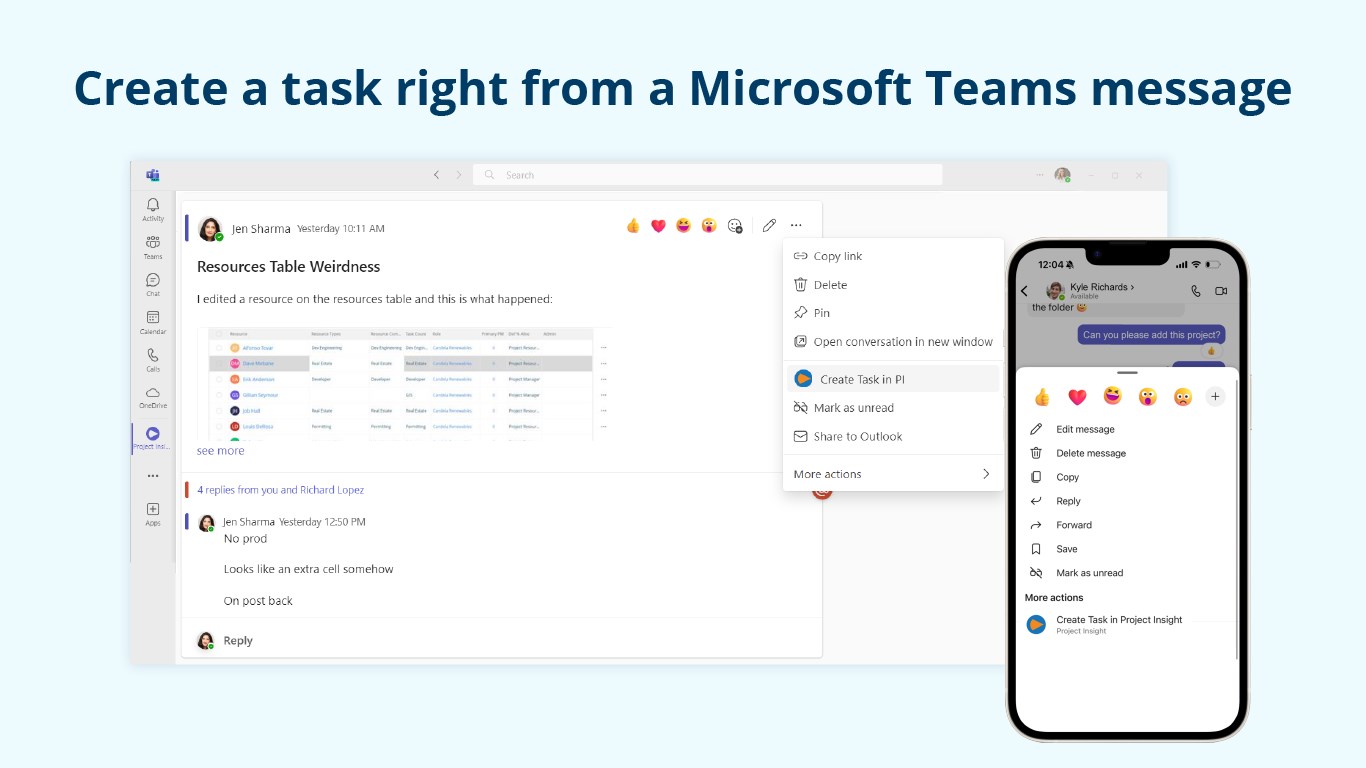Tap thumbs up reaction in the phone sheet
Image resolution: width=1366 pixels, height=768 pixels.
[1042, 397]
